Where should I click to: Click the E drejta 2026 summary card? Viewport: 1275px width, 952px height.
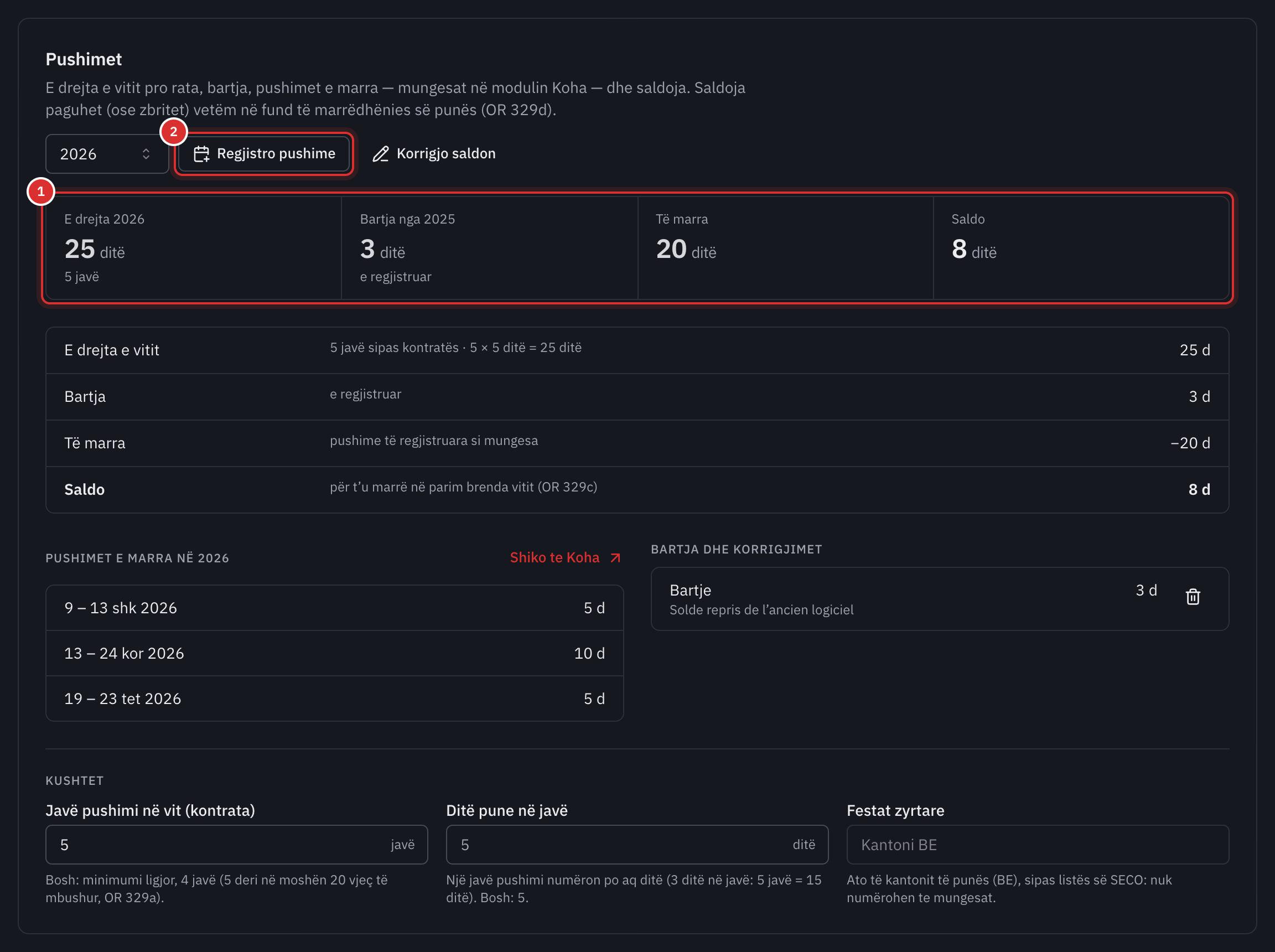click(194, 248)
